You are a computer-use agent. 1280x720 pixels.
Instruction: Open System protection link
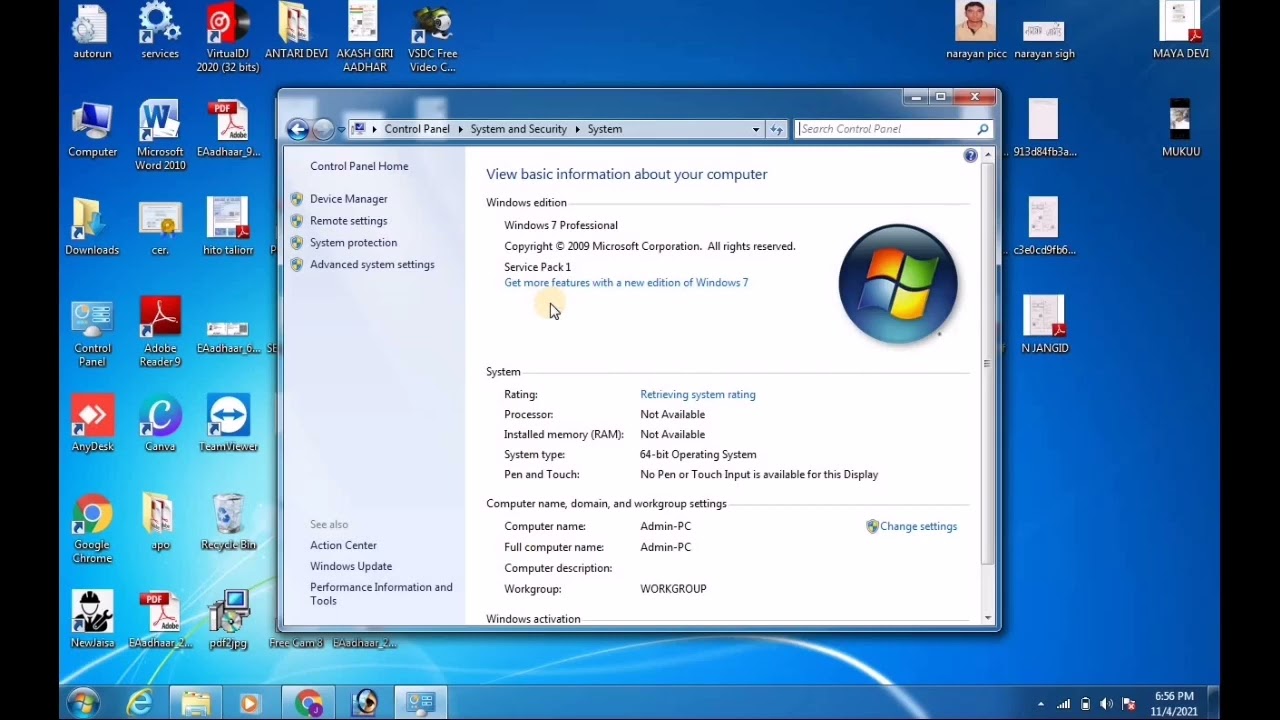coord(353,243)
